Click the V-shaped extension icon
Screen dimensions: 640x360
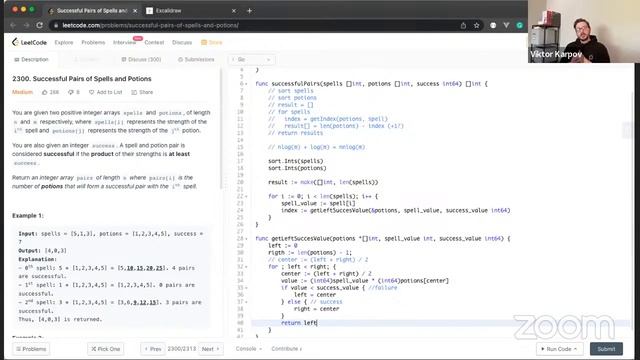click(506, 25)
